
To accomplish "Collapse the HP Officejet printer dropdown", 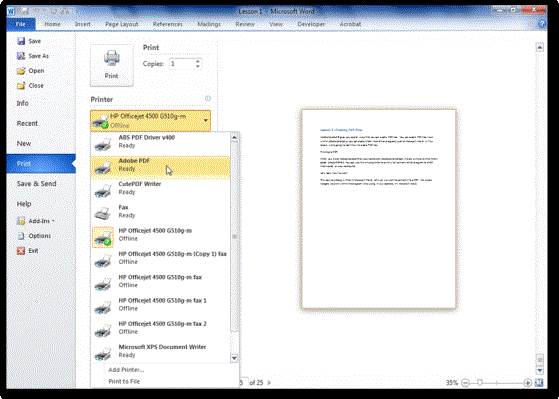I will pyautogui.click(x=206, y=121).
